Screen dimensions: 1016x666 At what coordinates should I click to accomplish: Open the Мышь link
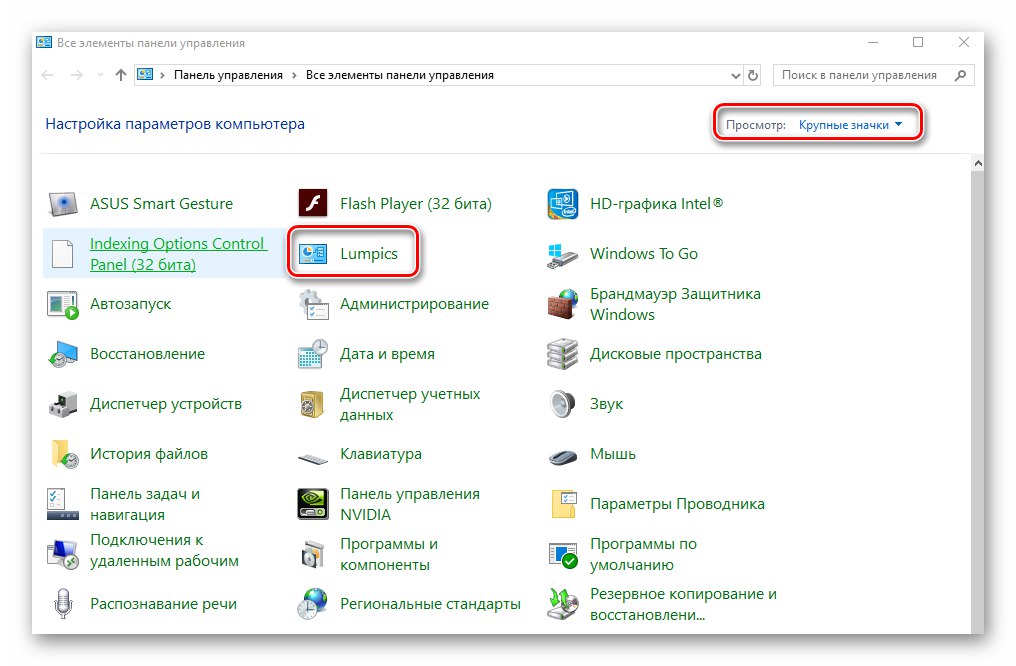point(613,454)
